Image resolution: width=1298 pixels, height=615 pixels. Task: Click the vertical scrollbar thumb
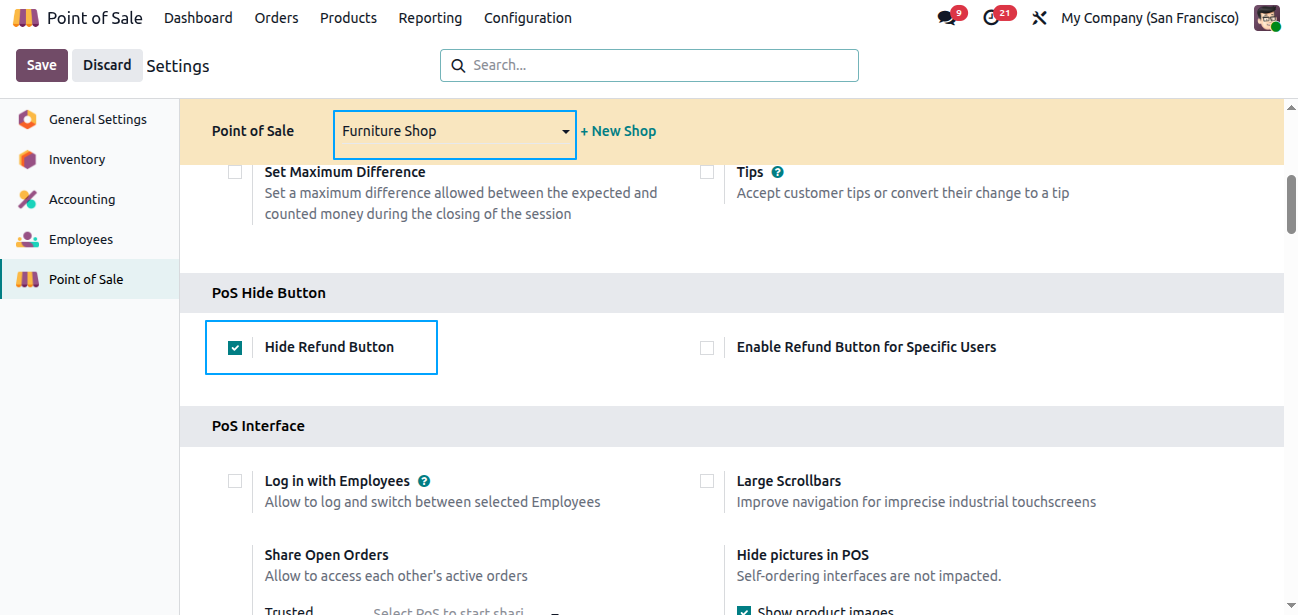1291,205
